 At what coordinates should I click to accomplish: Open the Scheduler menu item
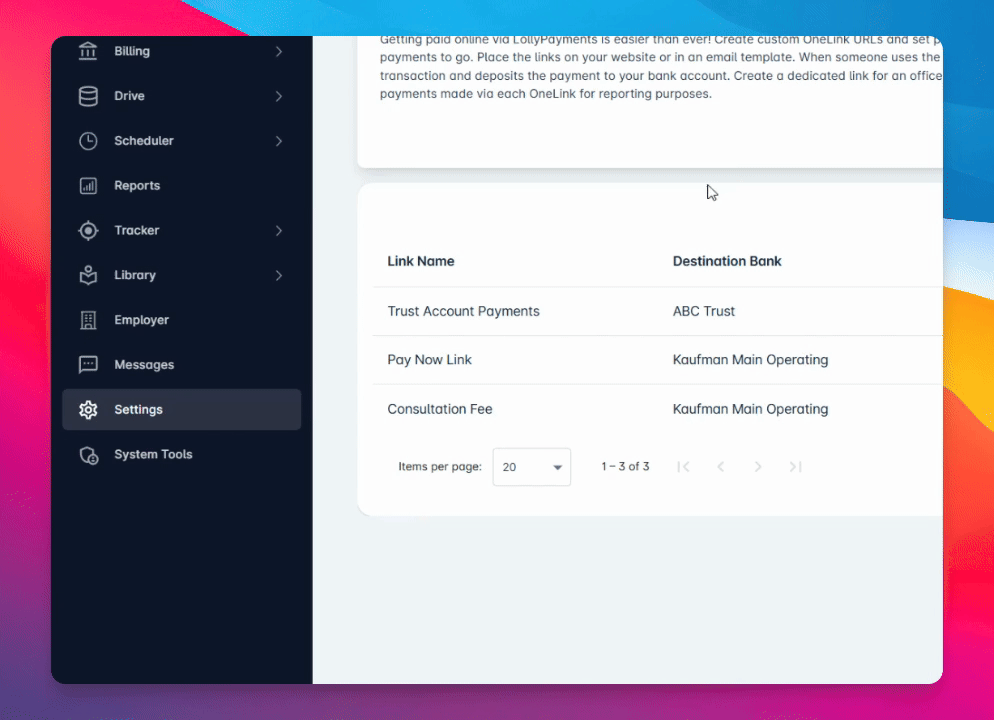[x=181, y=141]
